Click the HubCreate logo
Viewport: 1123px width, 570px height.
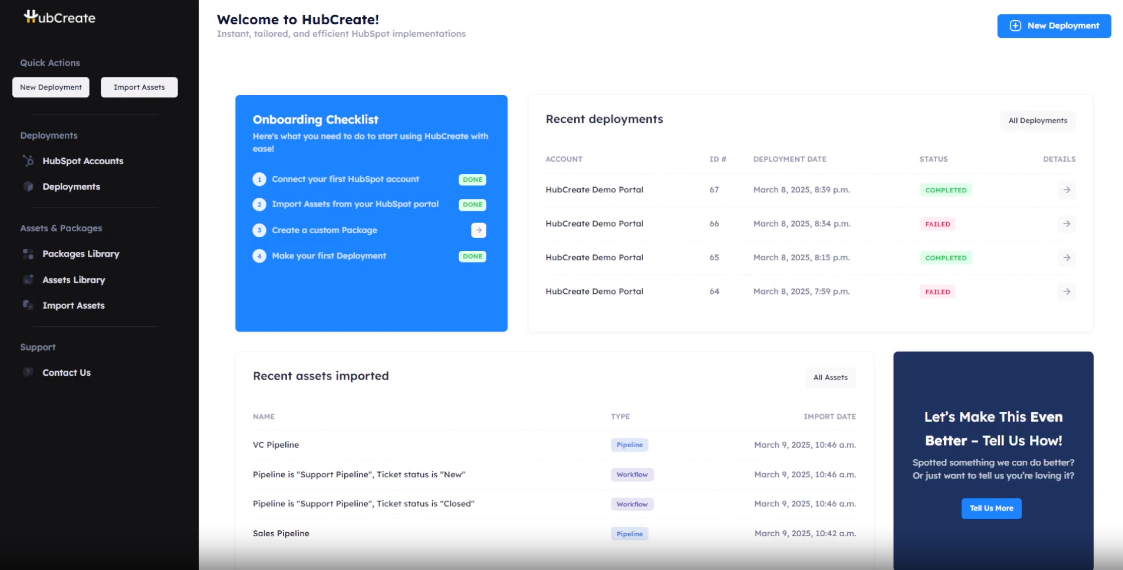click(59, 17)
